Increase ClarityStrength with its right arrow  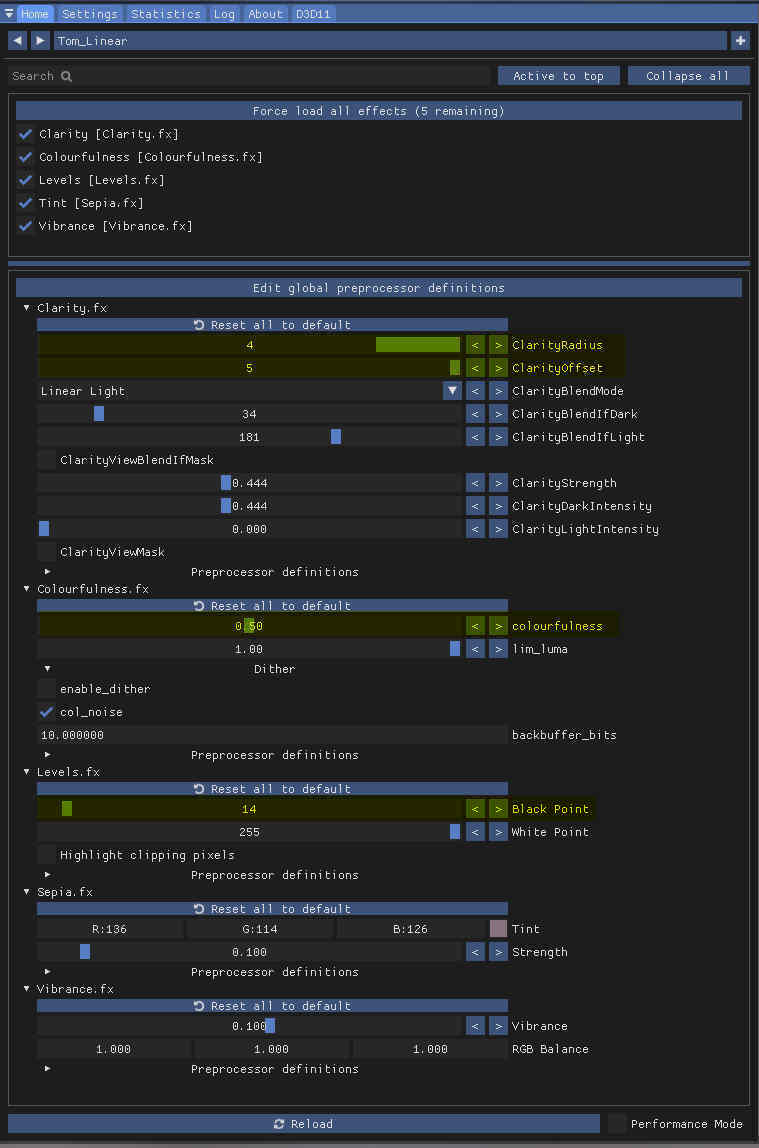[498, 483]
